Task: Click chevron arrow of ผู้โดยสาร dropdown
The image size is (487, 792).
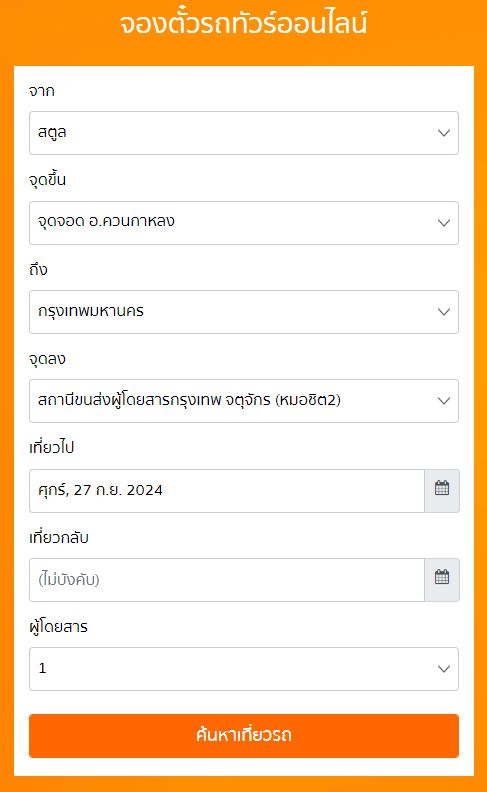Action: (x=444, y=669)
